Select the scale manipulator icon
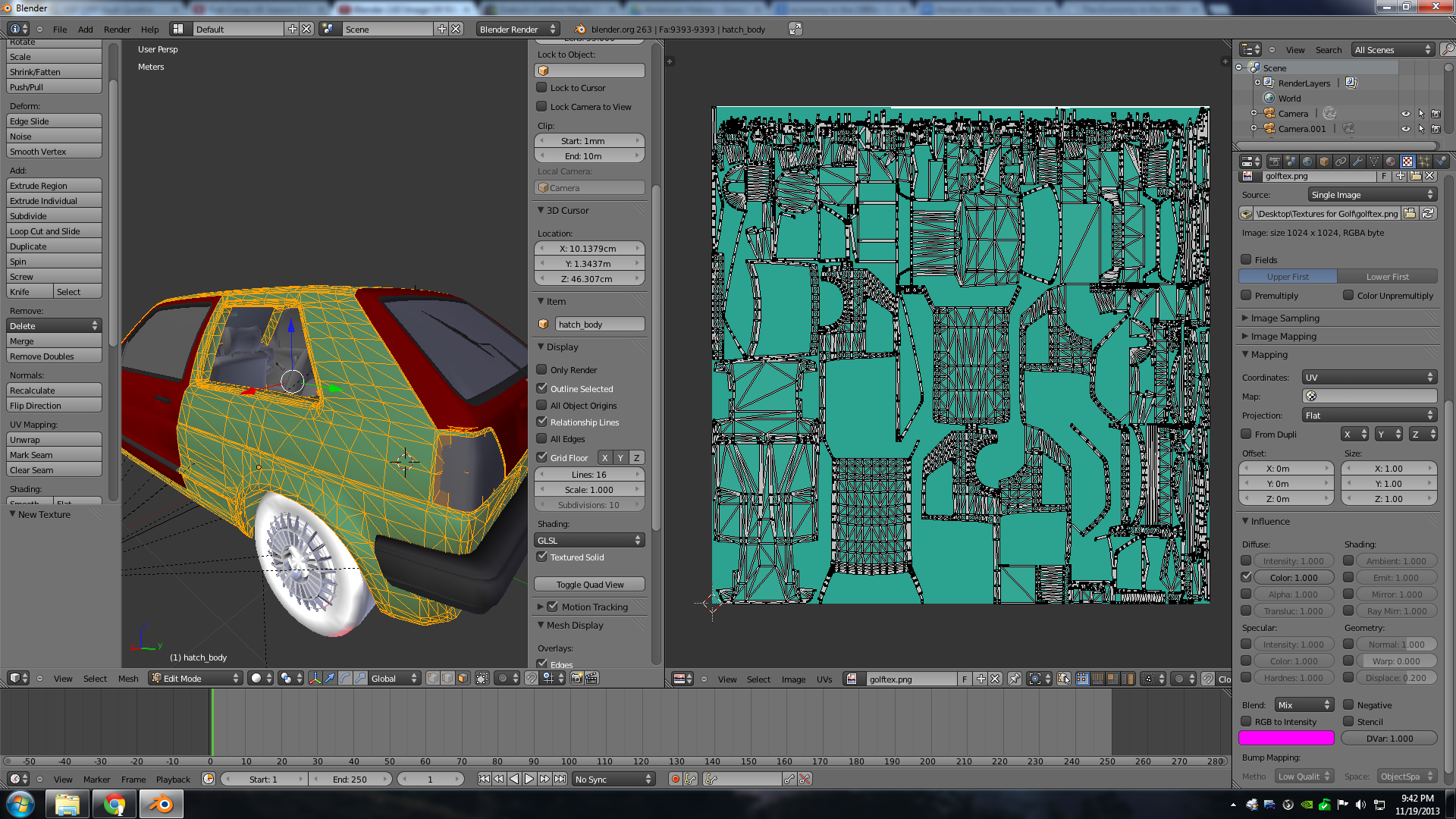 point(360,678)
